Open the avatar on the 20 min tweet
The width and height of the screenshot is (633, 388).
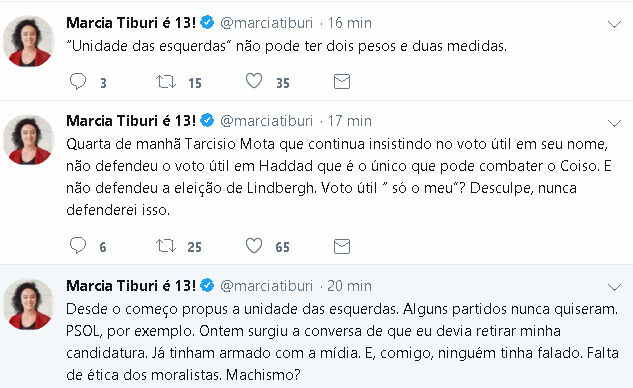click(x=28, y=304)
